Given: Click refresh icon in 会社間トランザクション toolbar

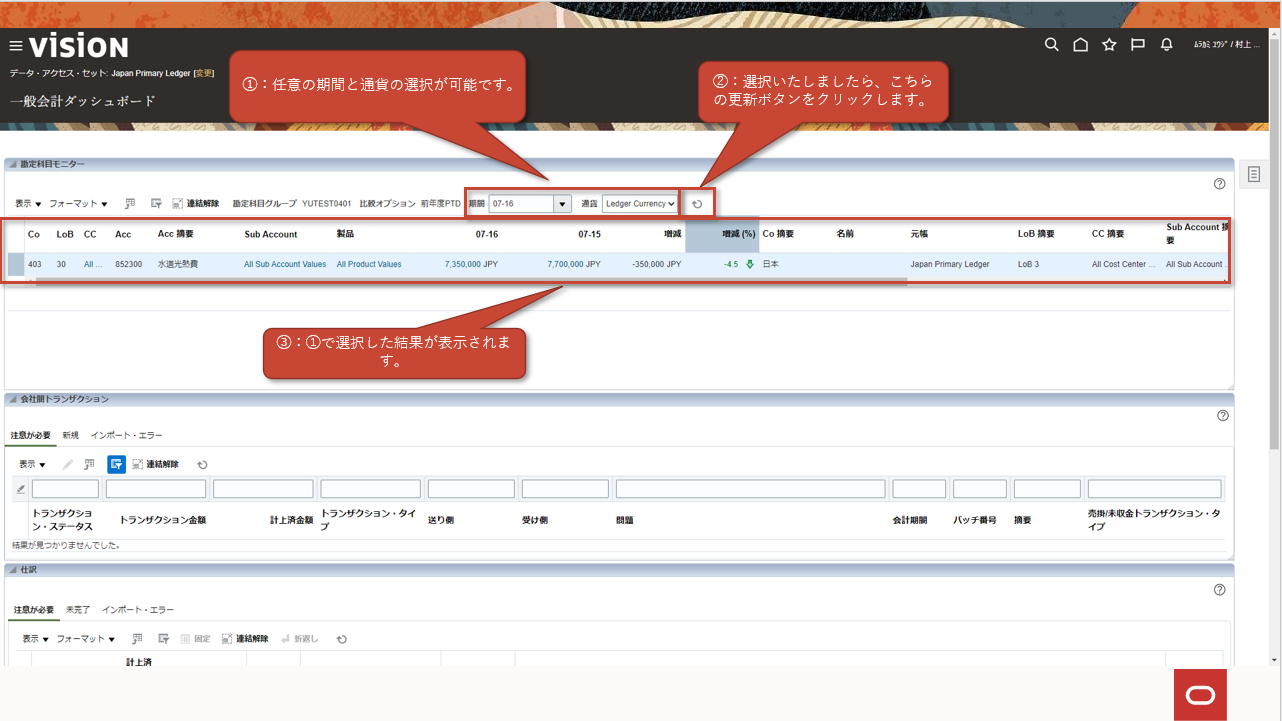Looking at the screenshot, I should tap(202, 465).
